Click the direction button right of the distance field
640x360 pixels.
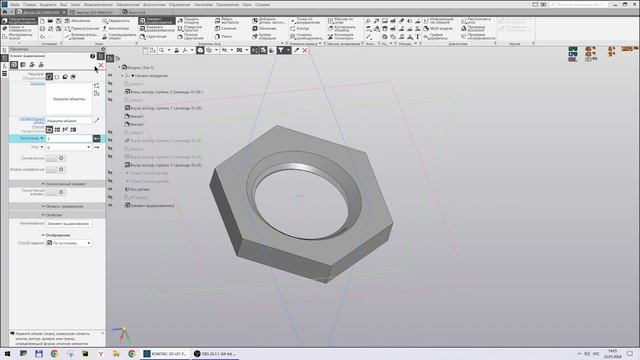click(97, 138)
